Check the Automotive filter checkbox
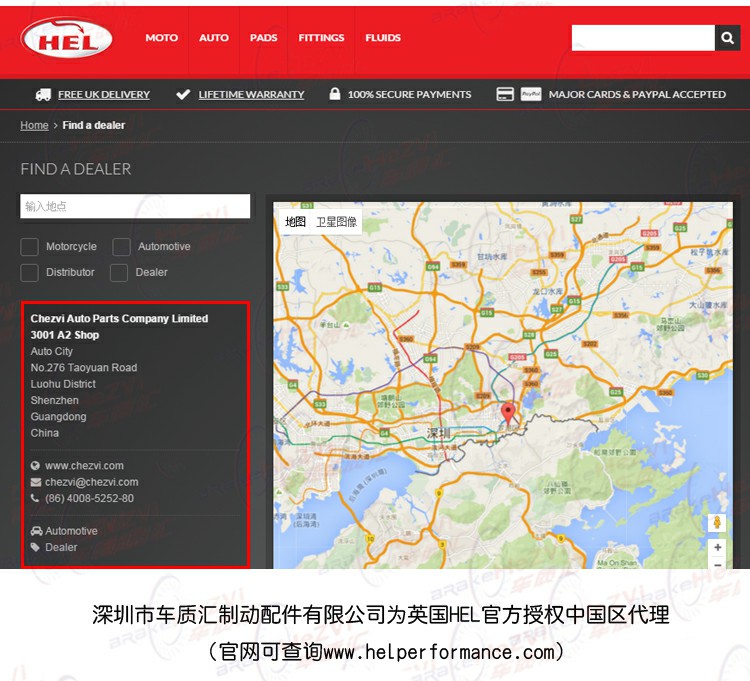The width and height of the screenshot is (750, 681). tap(121, 247)
